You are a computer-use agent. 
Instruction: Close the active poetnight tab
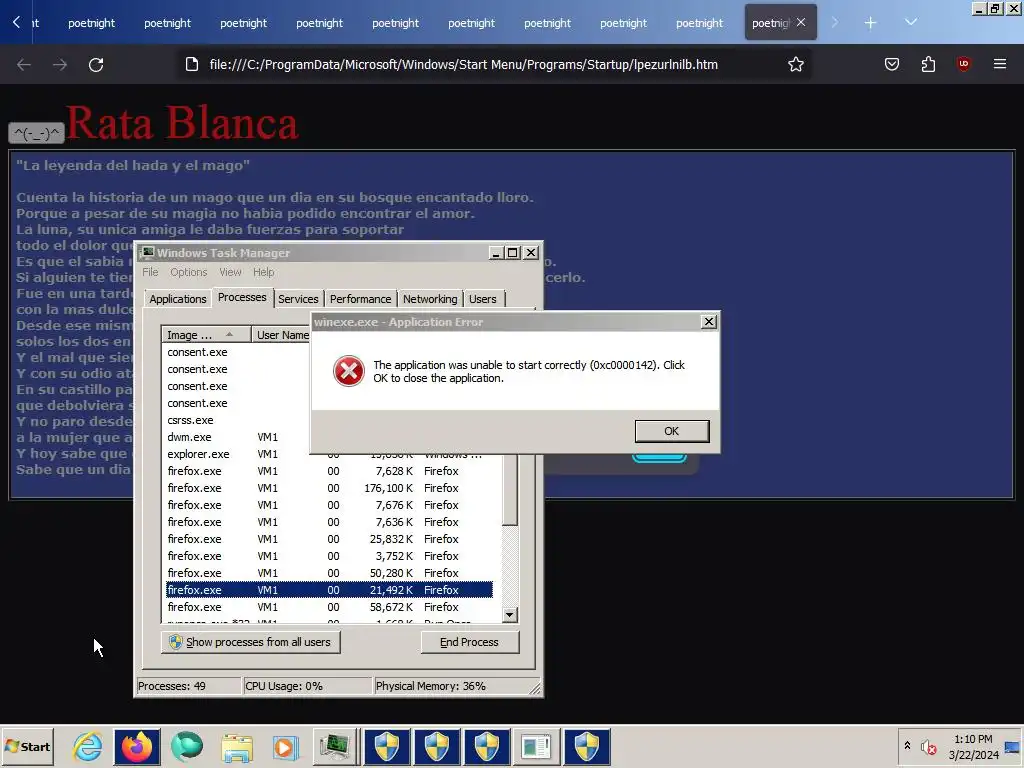[801, 22]
